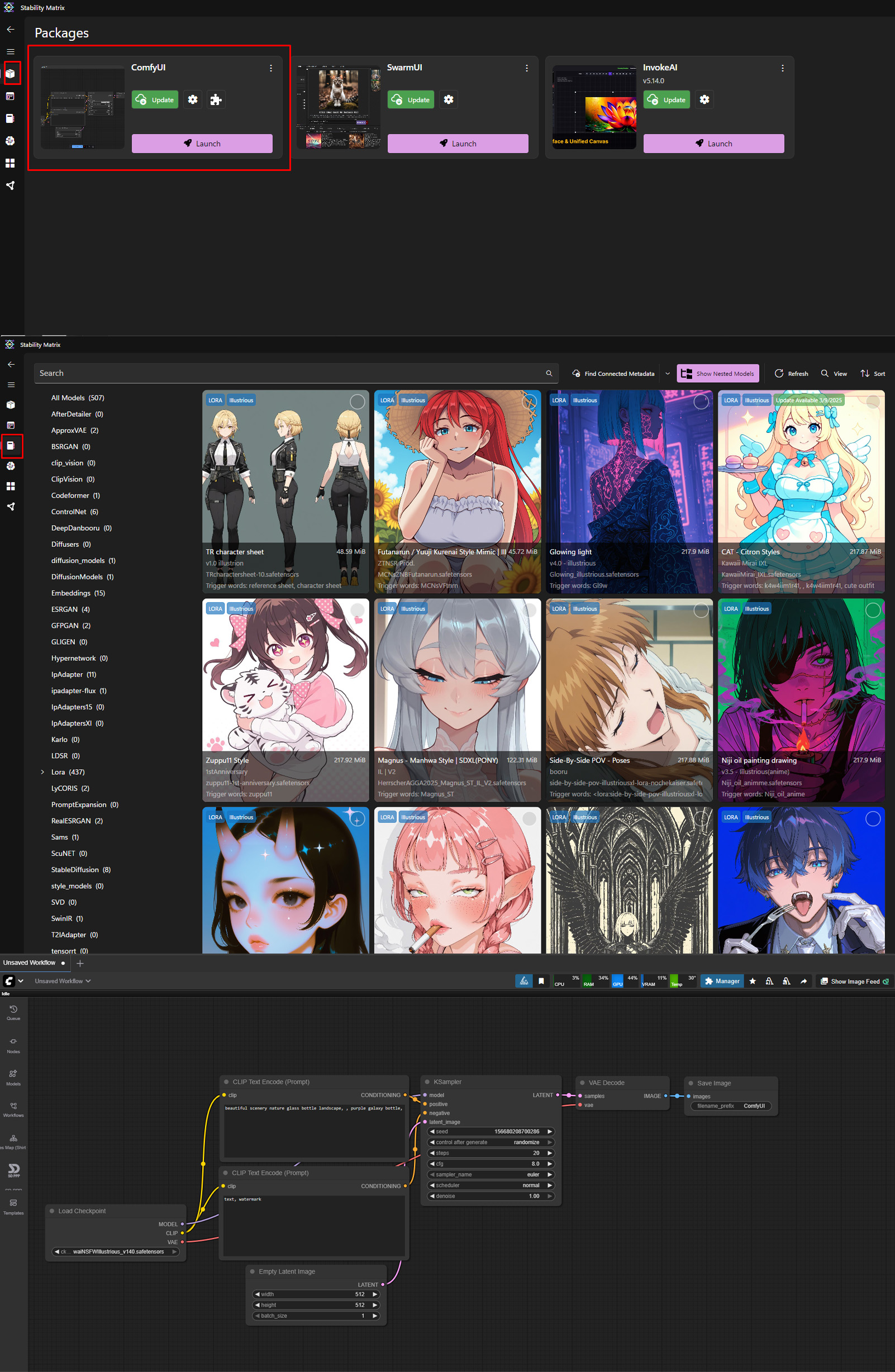895x1372 pixels.
Task: Open Templates in ComfyUI sidebar
Action: (x=13, y=1207)
